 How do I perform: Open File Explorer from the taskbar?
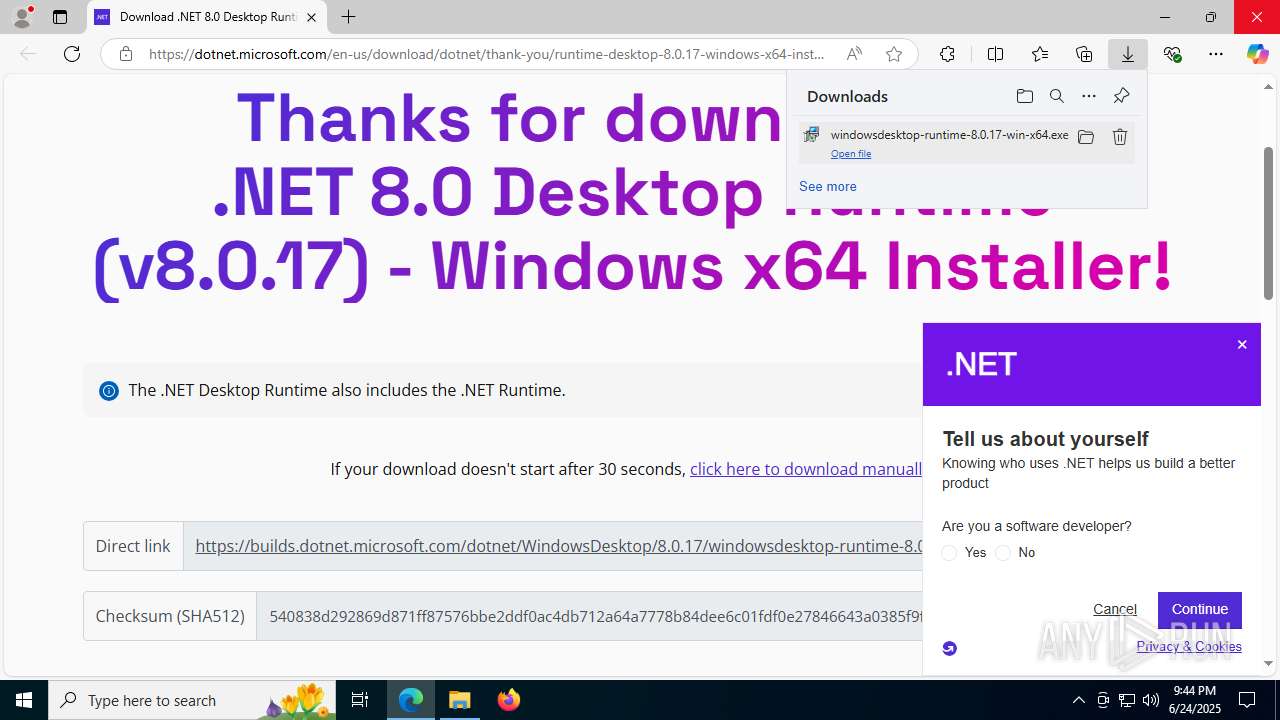coord(459,700)
